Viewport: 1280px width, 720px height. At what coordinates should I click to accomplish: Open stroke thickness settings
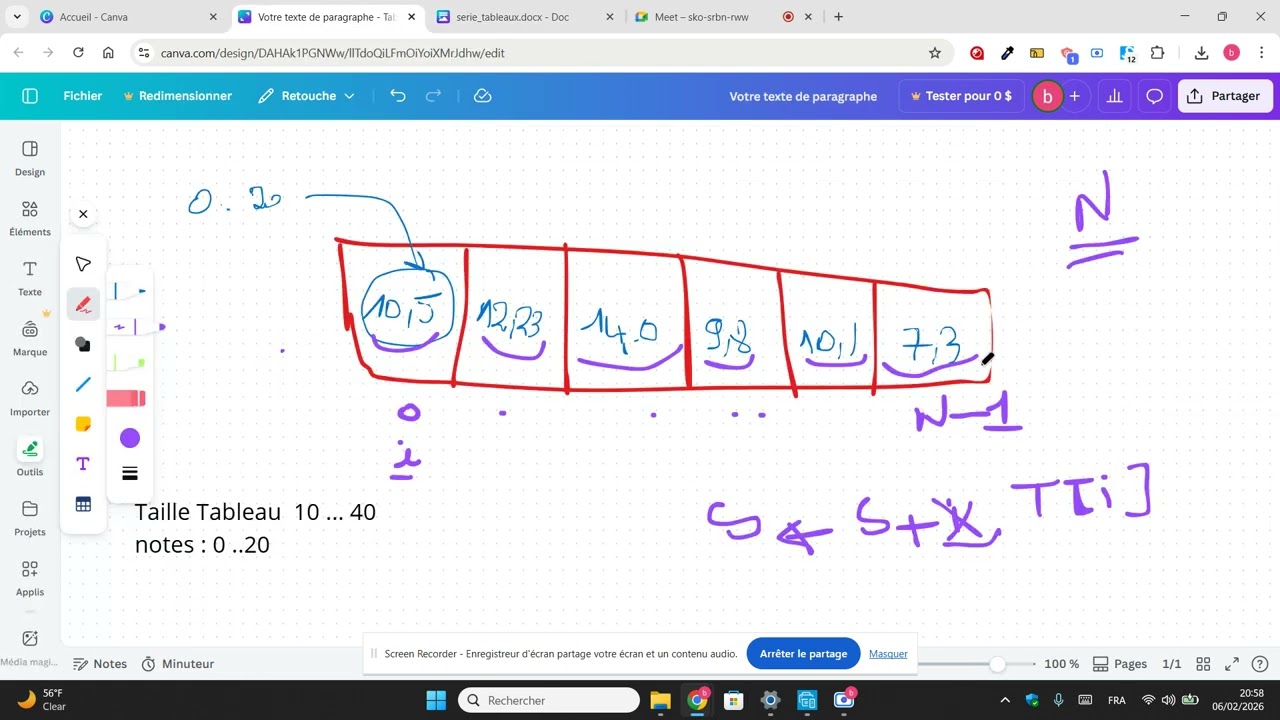130,474
